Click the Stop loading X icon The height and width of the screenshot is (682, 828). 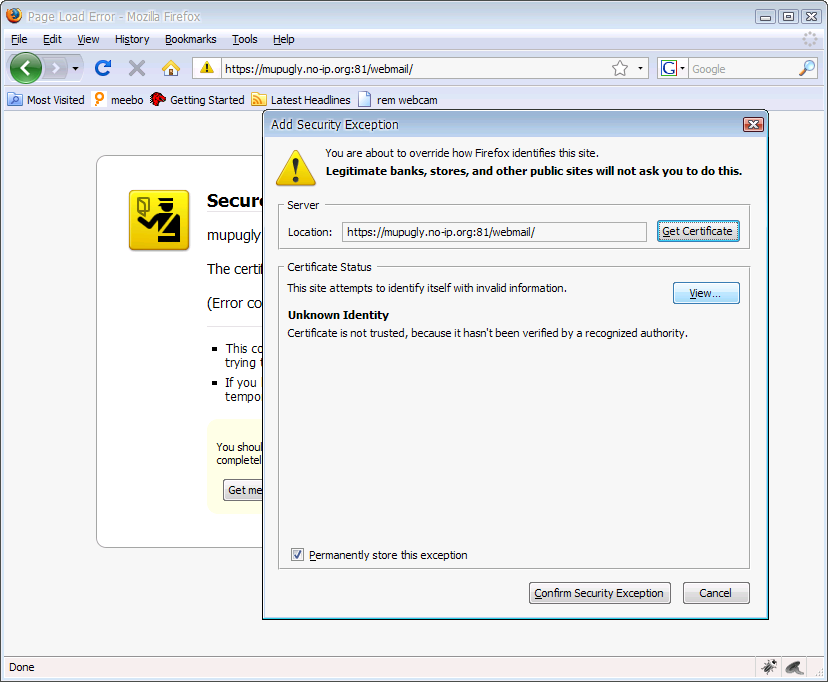[x=137, y=68]
